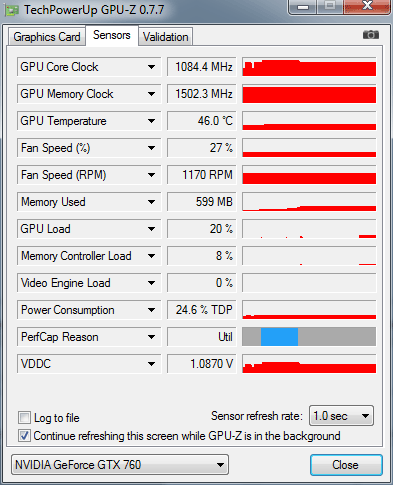
Task: Expand the PerfCap Reason dropdown arrow
Action: pyautogui.click(x=151, y=337)
